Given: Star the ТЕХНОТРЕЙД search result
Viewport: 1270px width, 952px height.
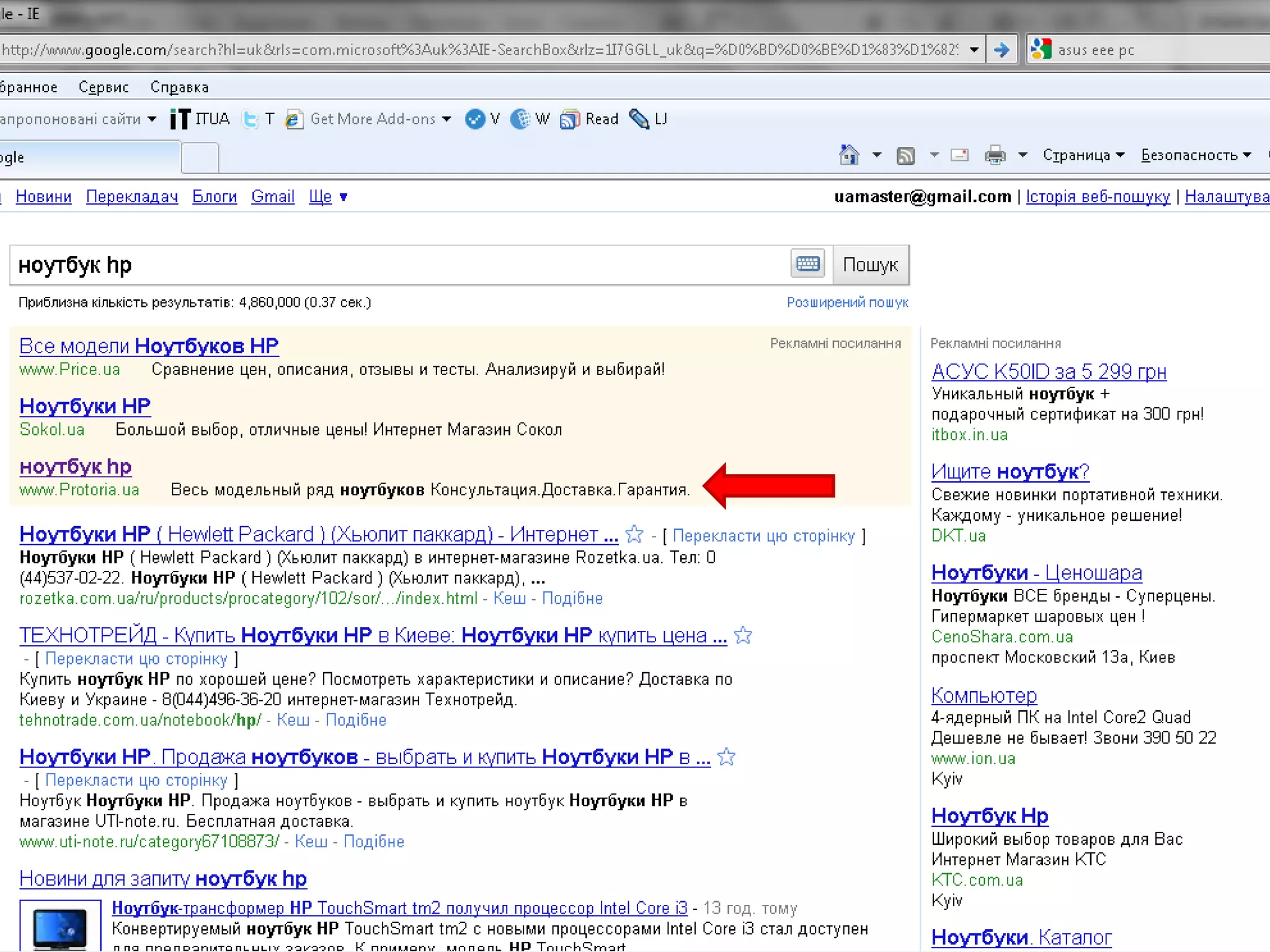Looking at the screenshot, I should (743, 635).
